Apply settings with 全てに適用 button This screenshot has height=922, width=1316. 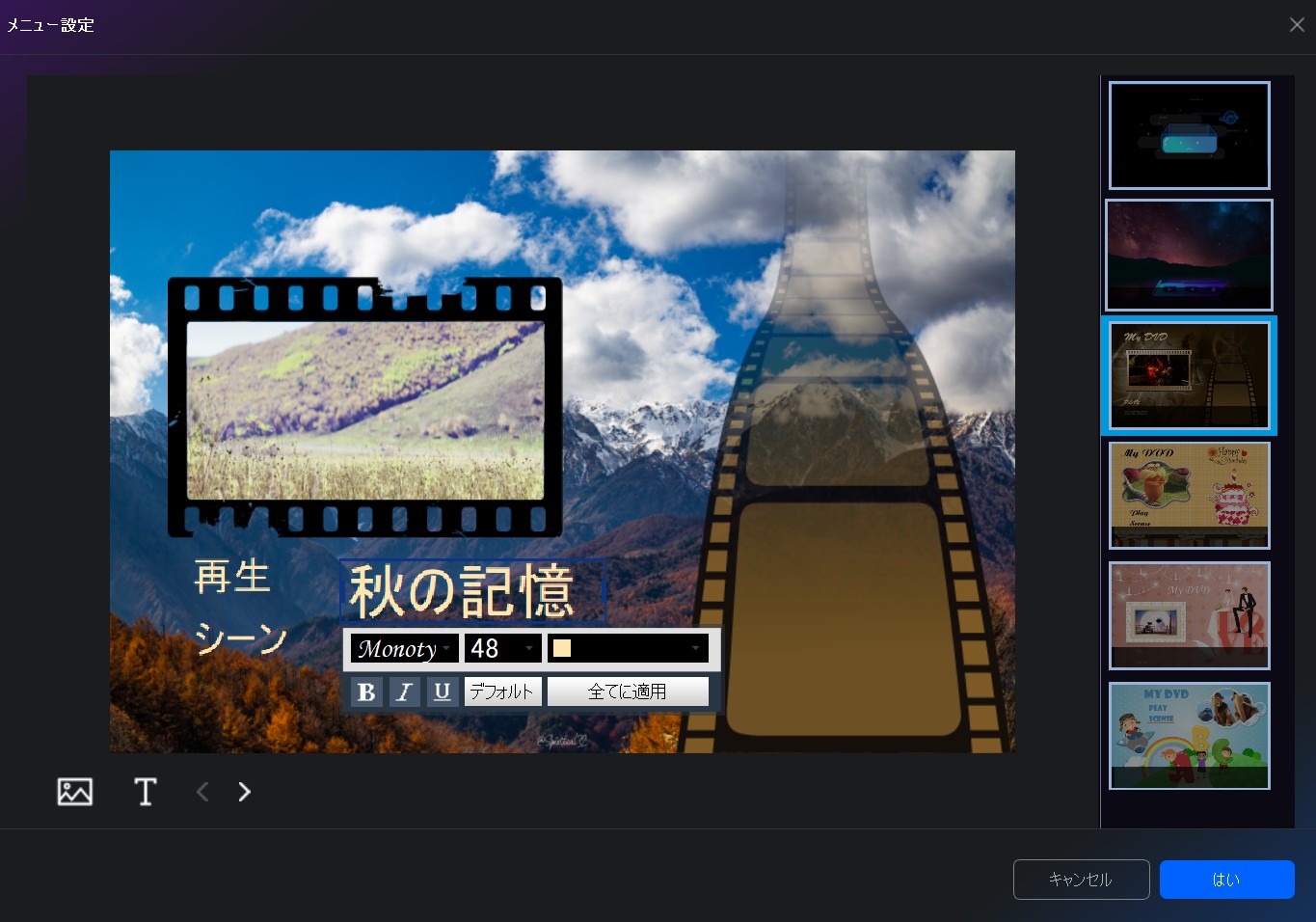[x=628, y=691]
